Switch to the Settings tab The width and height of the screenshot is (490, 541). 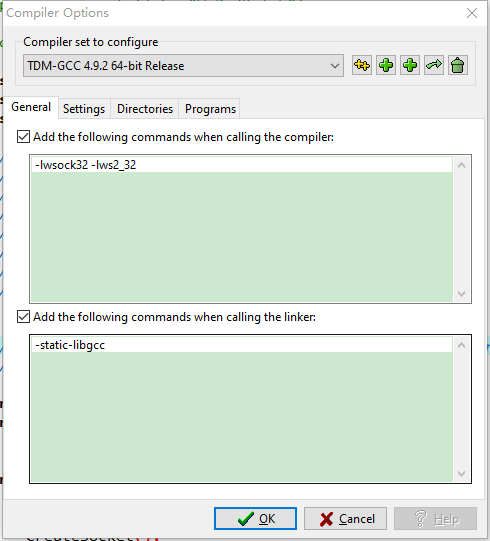tap(84, 109)
